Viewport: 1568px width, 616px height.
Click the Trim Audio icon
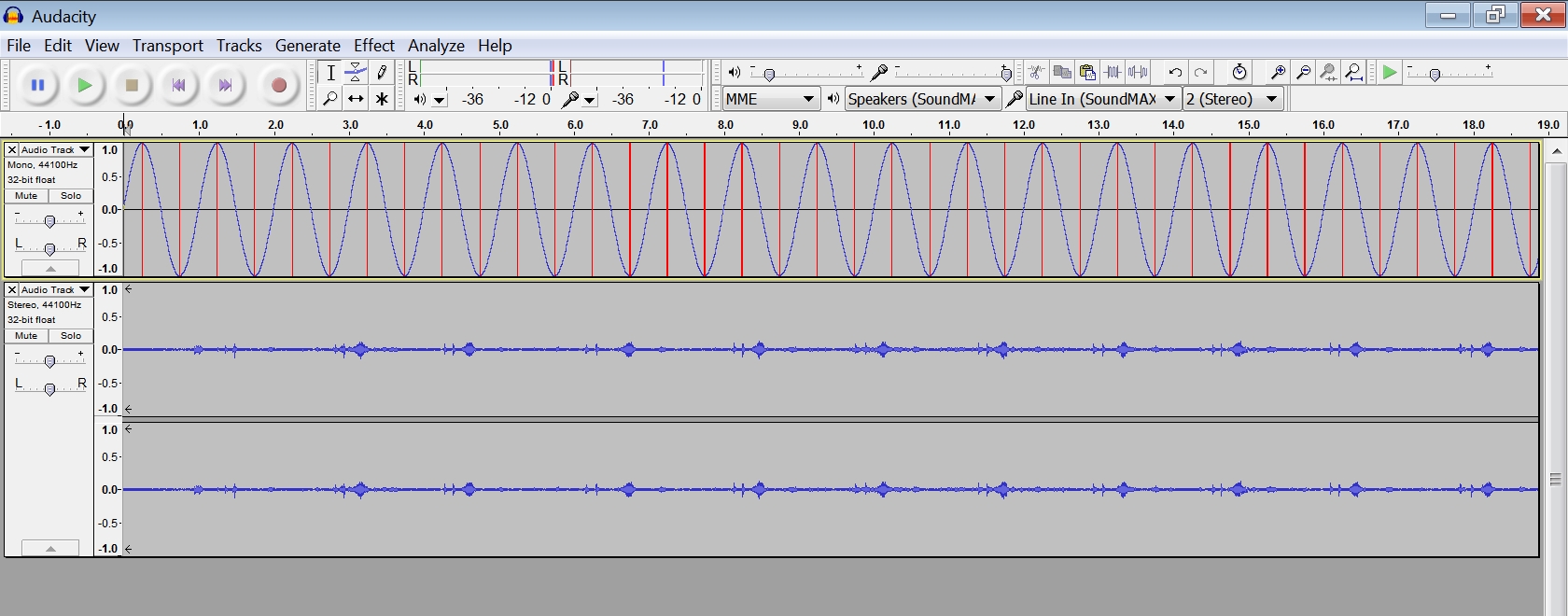(x=1113, y=73)
